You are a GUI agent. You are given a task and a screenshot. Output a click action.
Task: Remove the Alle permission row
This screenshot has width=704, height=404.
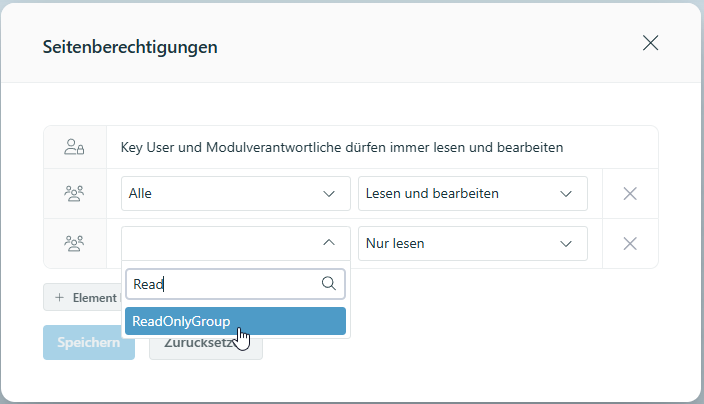[x=630, y=193]
